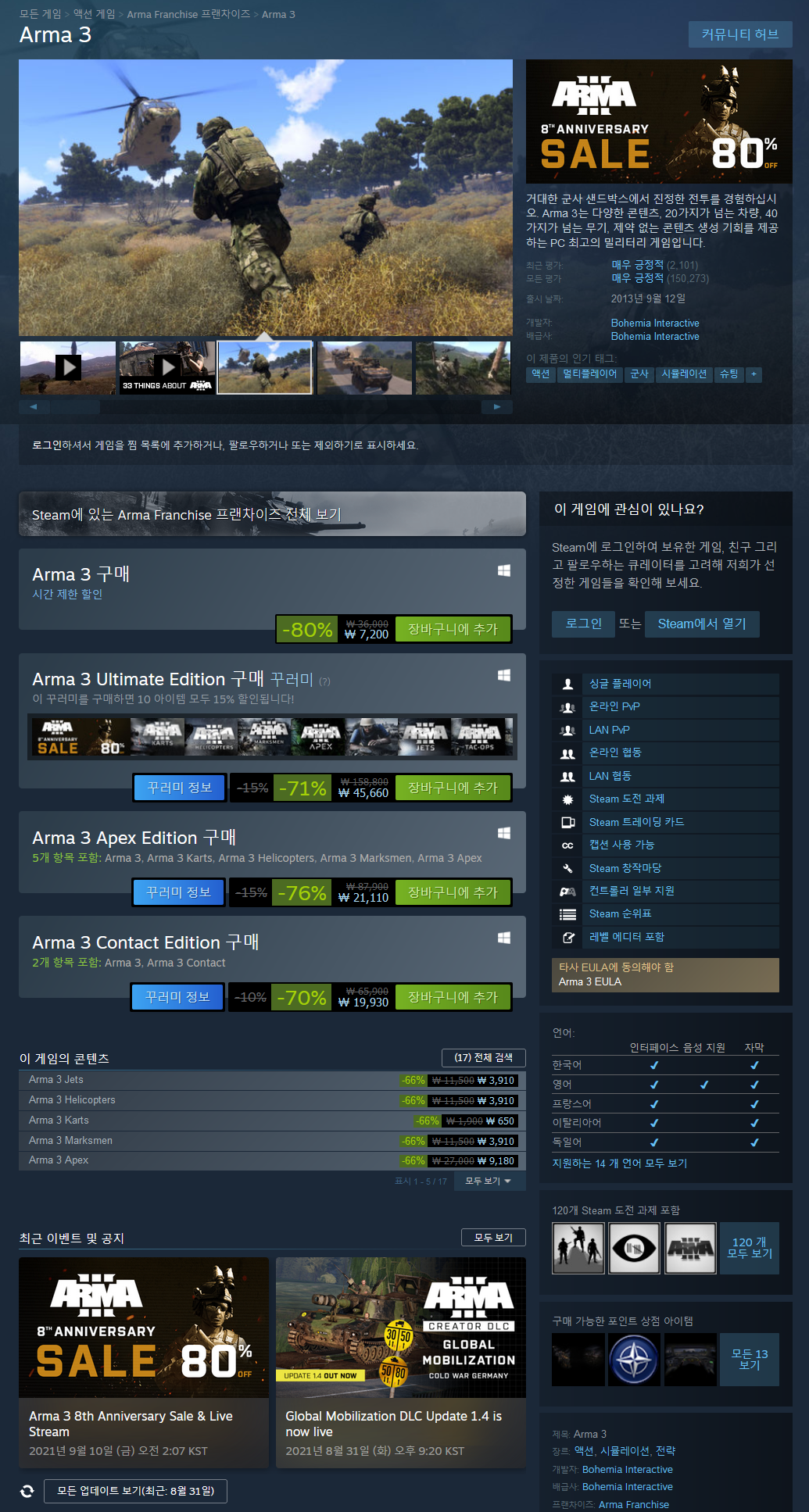Click 모든 업데이트 보기 button
Image resolution: width=809 pixels, height=1512 pixels.
click(135, 1491)
